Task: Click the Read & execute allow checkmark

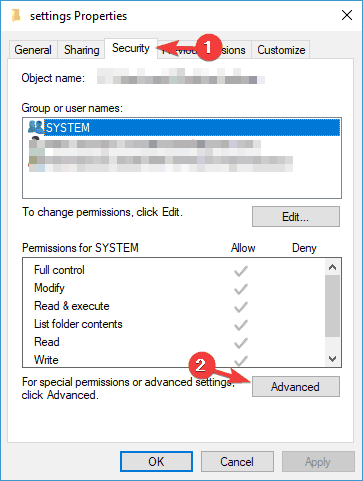Action: click(x=241, y=307)
